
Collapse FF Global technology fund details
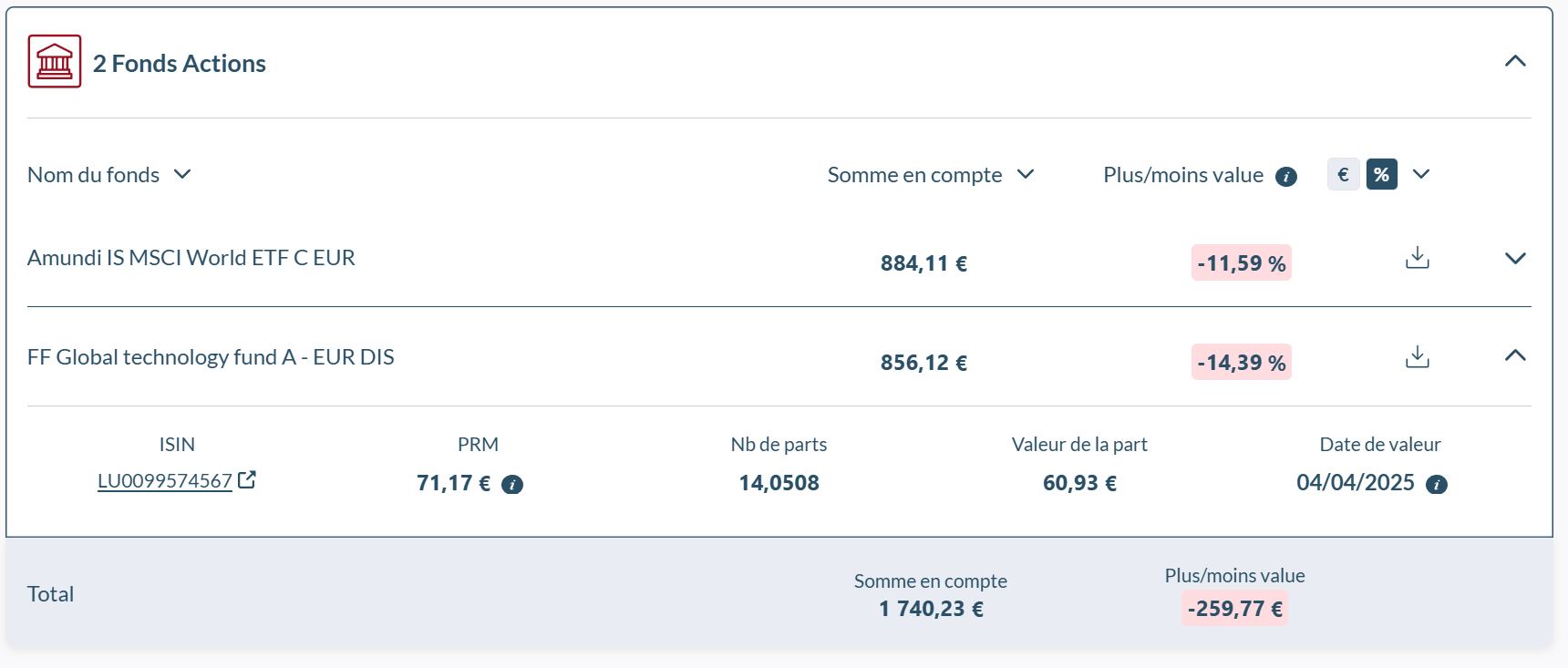click(x=1514, y=355)
